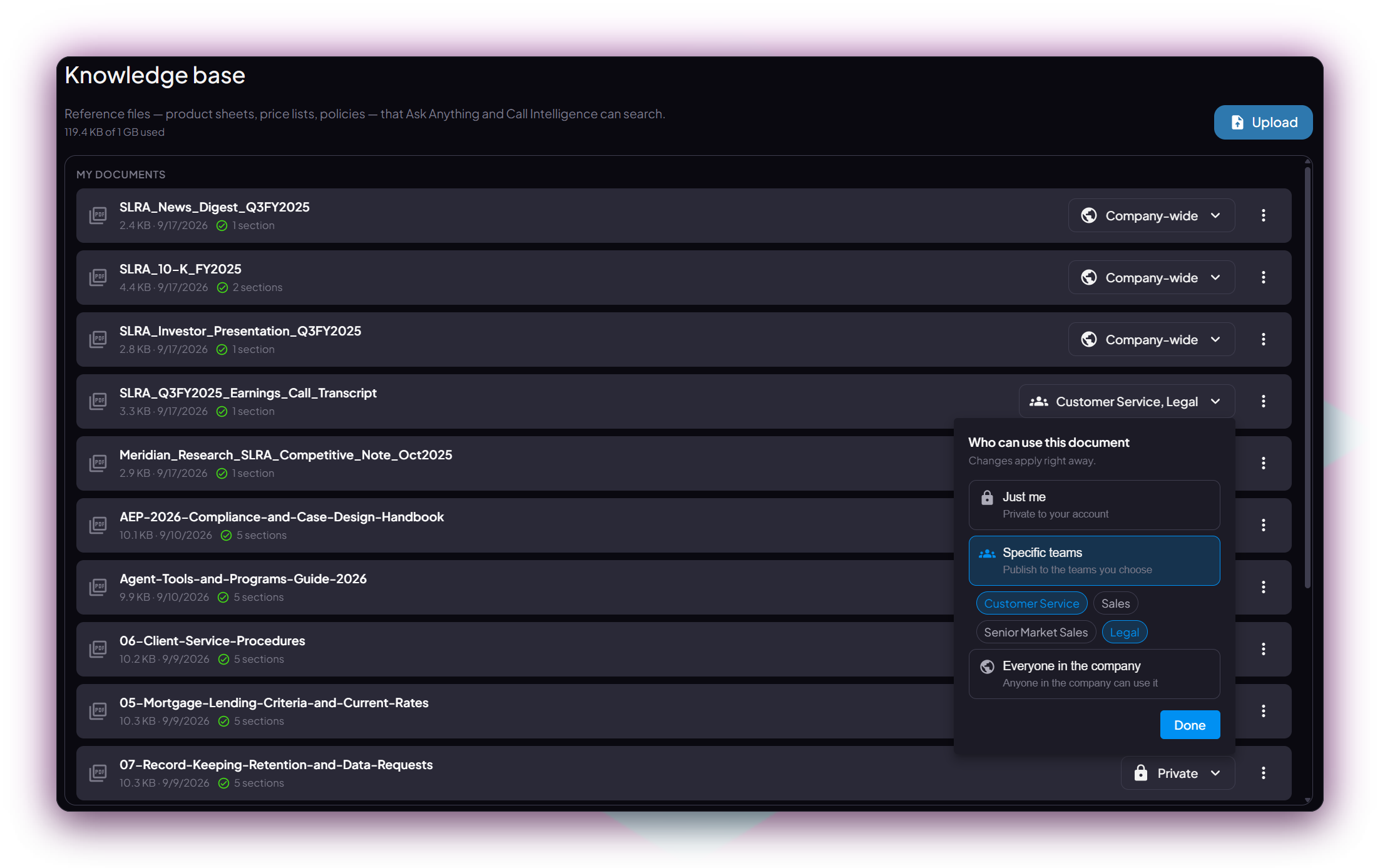Image resolution: width=1380 pixels, height=868 pixels.
Task: Open more options for SLRA_News_Digest_Q3FY2025
Action: pos(1263,215)
